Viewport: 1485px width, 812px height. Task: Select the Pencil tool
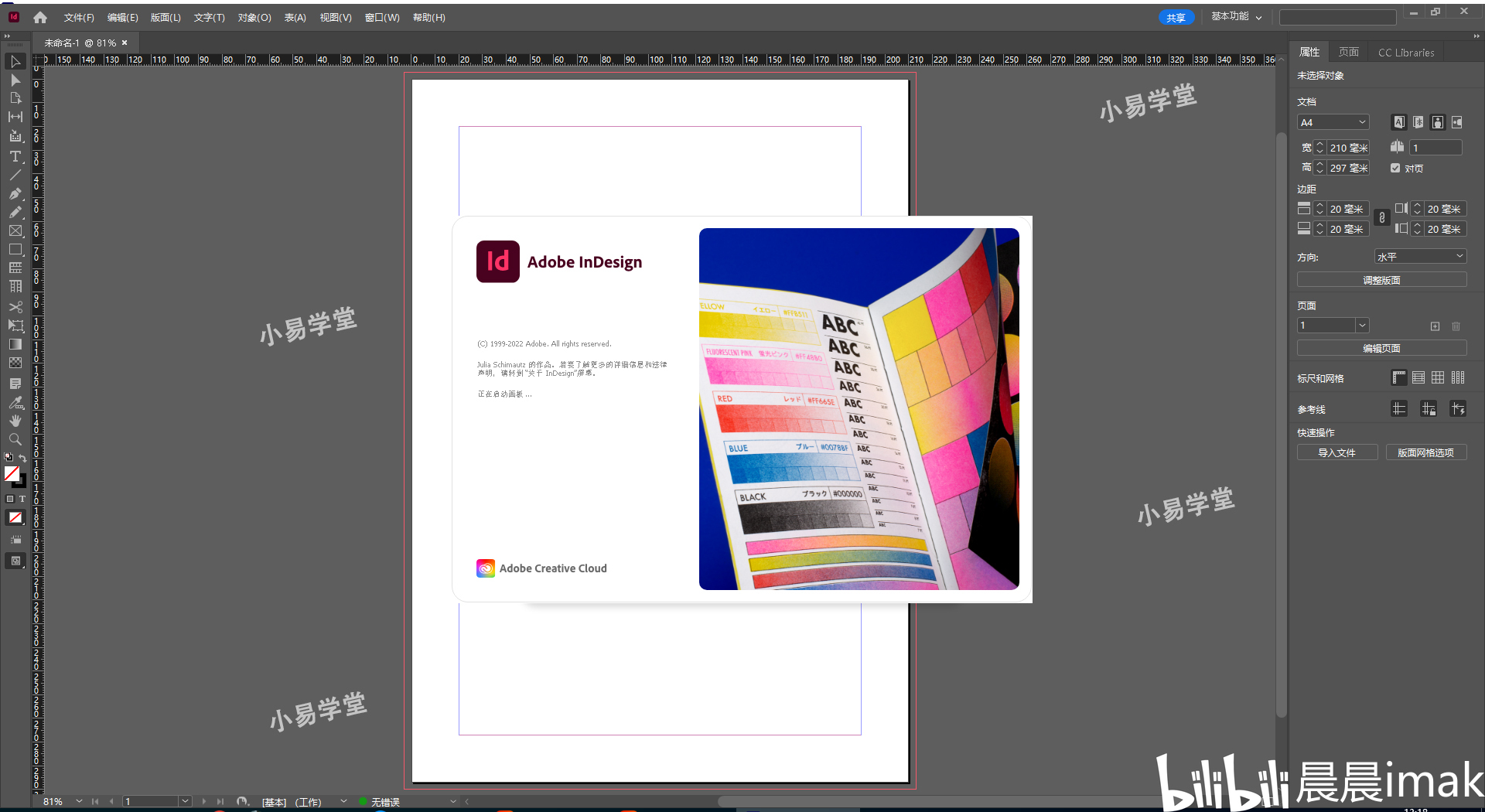pyautogui.click(x=15, y=212)
